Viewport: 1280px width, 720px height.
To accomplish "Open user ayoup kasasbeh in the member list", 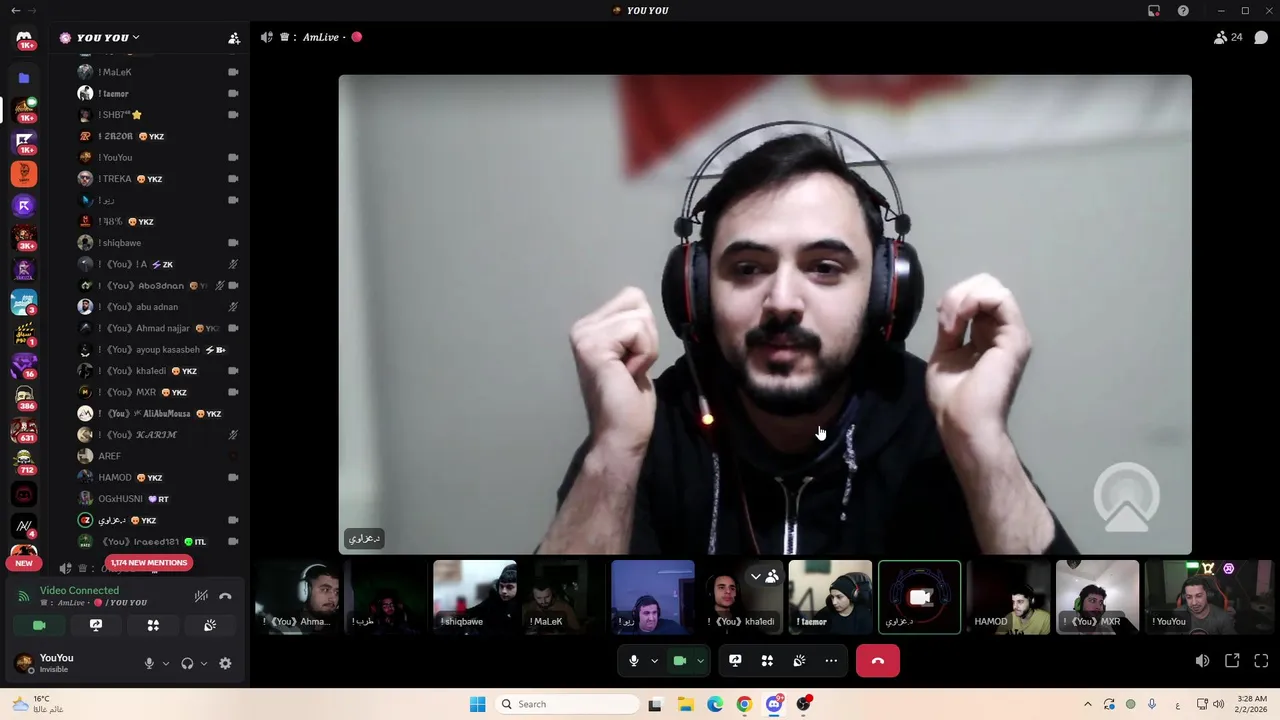I will [x=158, y=350].
